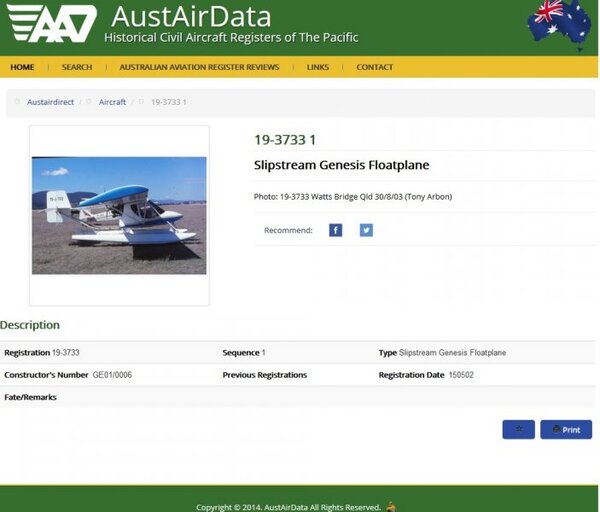Open the CONTACT menu item
The width and height of the screenshot is (600, 512).
[375, 67]
